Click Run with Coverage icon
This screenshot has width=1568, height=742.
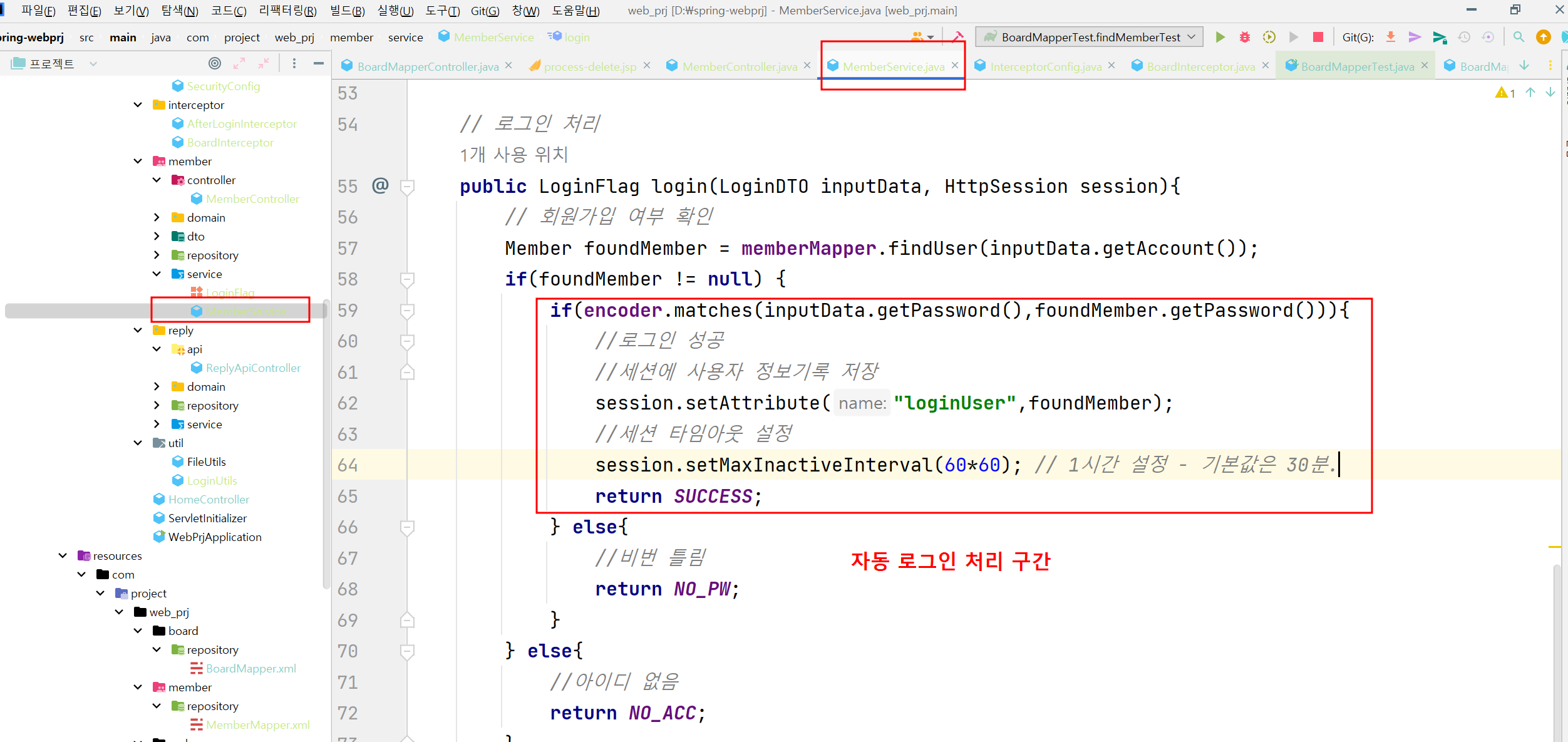click(x=1269, y=37)
